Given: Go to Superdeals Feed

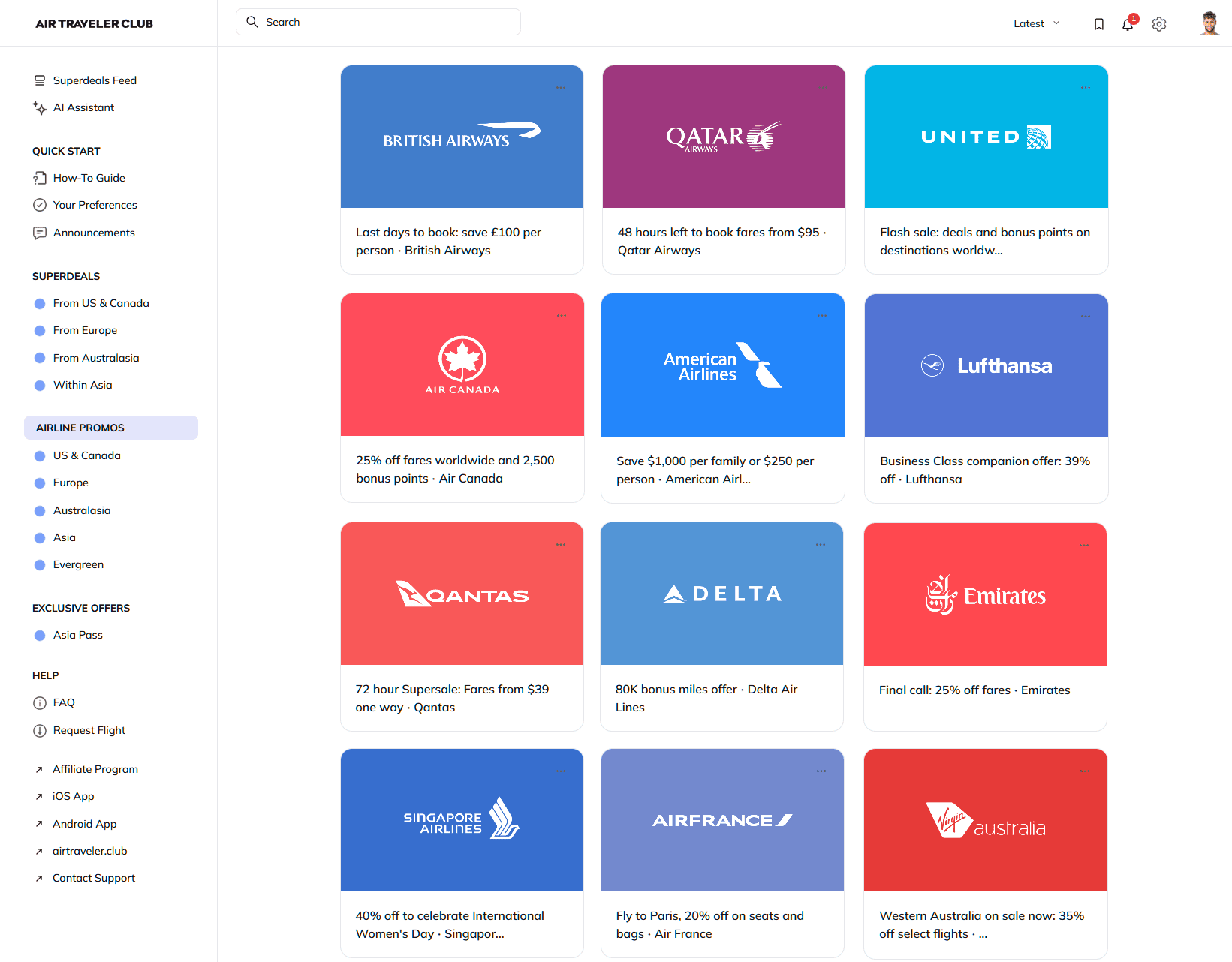Looking at the screenshot, I should (x=95, y=80).
